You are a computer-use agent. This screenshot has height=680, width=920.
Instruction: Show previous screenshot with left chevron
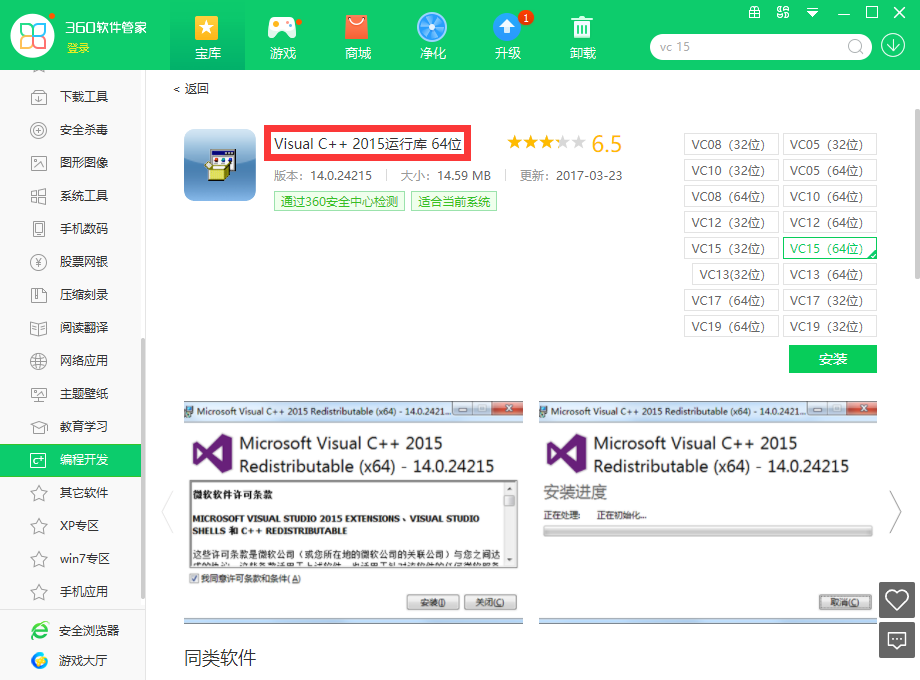167,512
